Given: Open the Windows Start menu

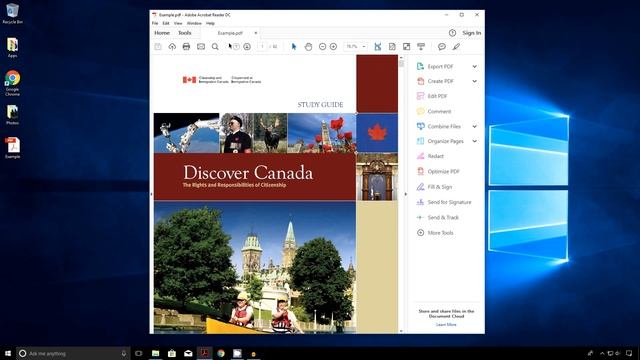Looking at the screenshot, I should coord(8,353).
